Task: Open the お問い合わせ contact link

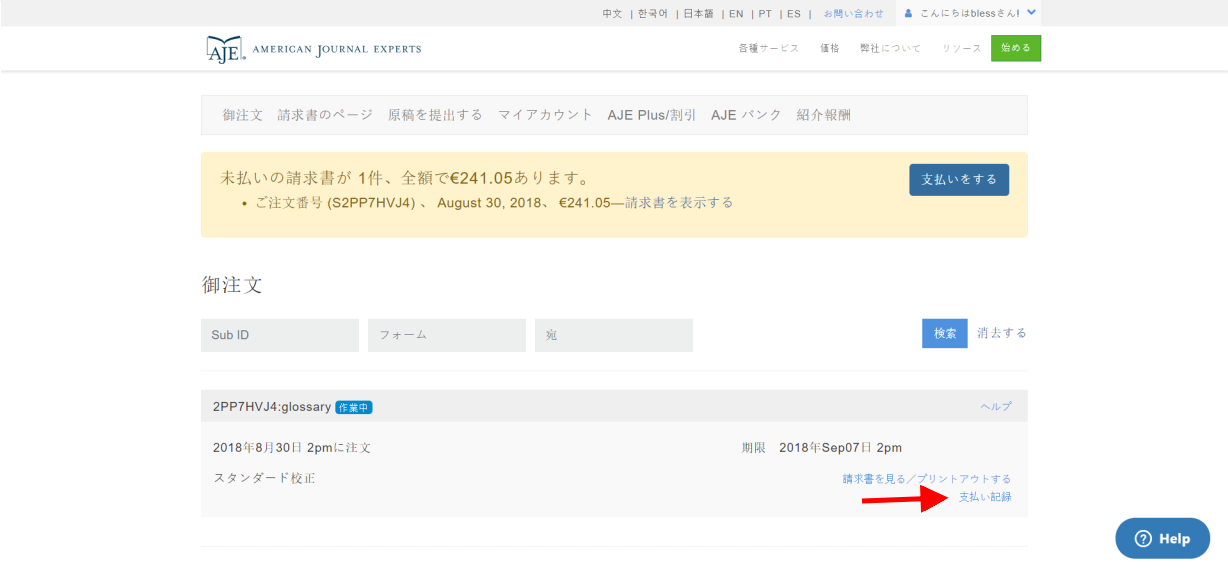Action: point(854,13)
